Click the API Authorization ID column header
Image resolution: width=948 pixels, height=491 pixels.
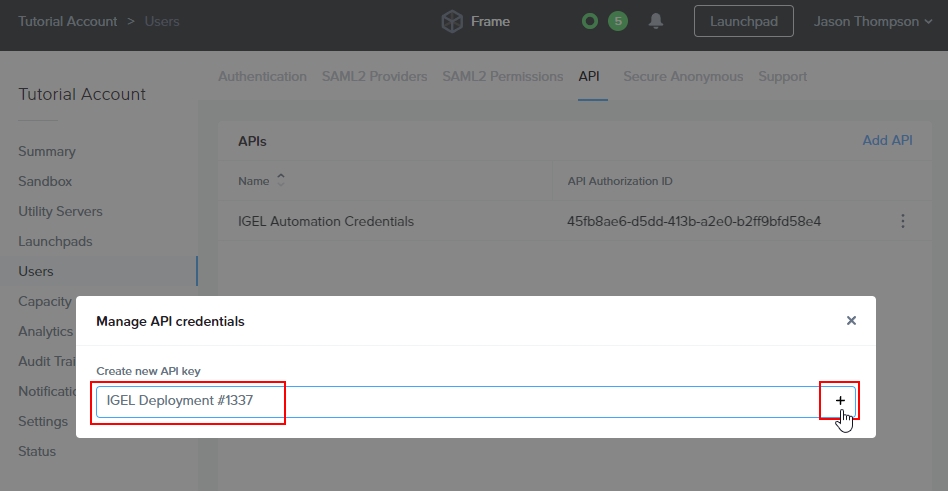[620, 181]
